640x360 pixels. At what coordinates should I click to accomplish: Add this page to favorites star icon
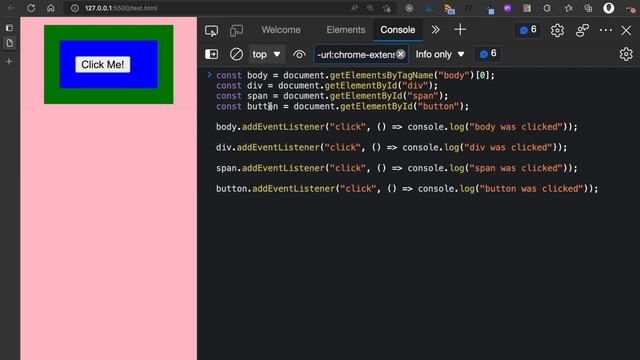(387, 8)
